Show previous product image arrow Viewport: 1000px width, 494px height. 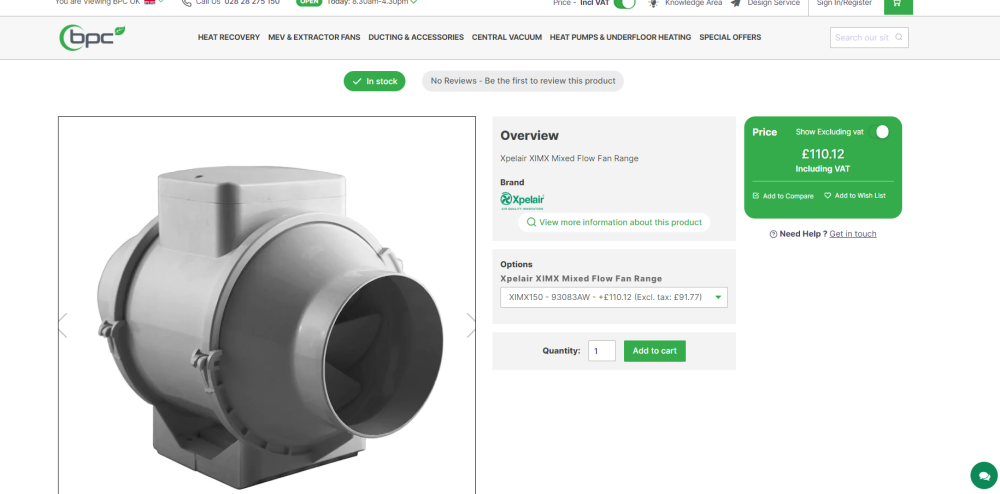coord(62,325)
